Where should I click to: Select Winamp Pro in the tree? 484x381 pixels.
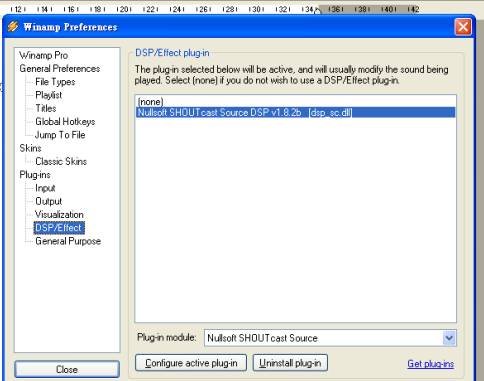click(x=44, y=55)
